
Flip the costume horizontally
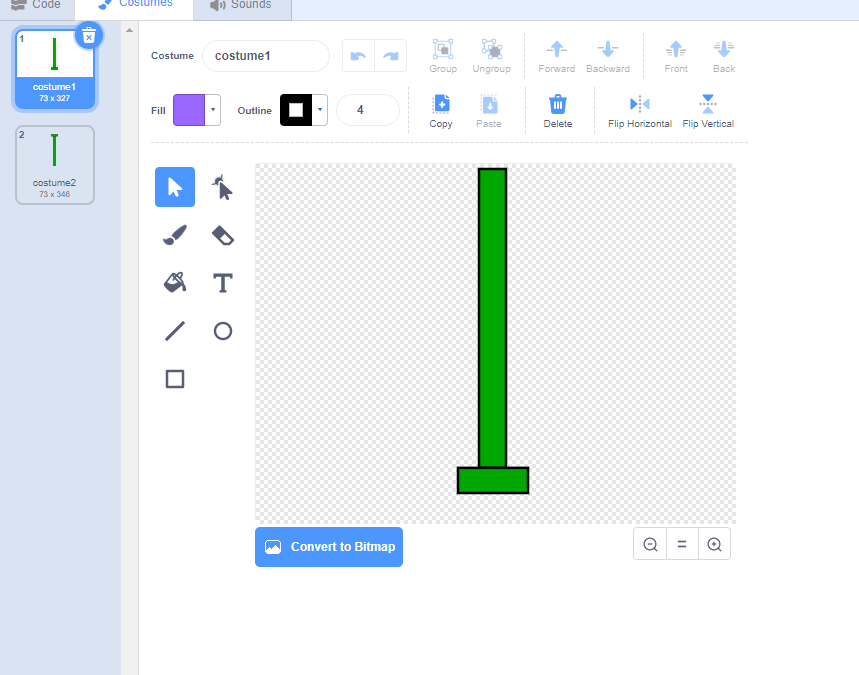[639, 111]
